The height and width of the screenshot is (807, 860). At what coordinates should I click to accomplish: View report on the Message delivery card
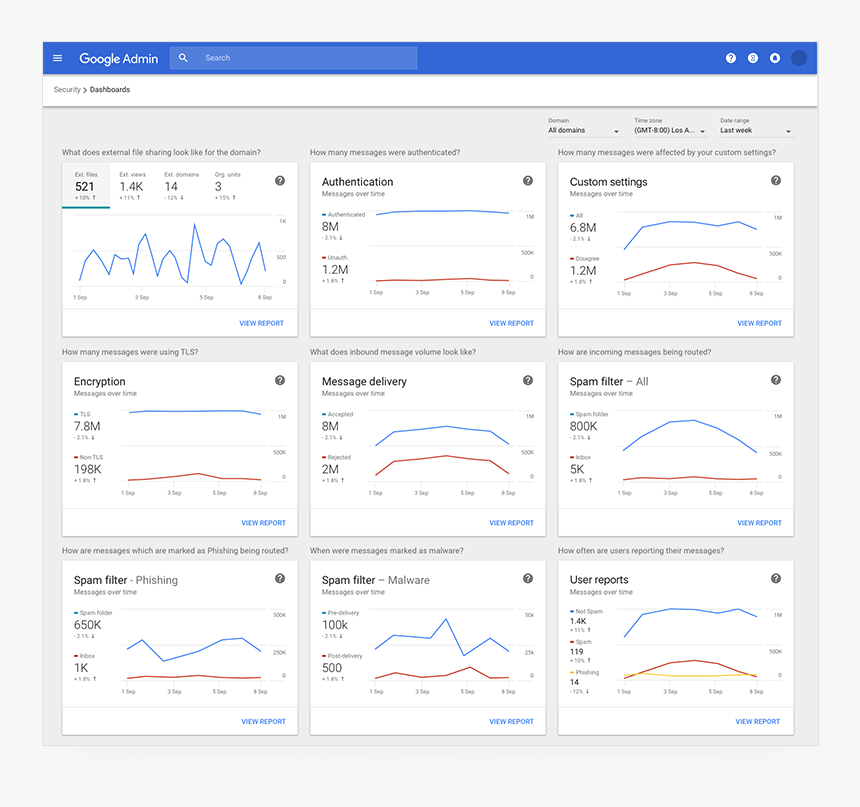click(x=511, y=523)
